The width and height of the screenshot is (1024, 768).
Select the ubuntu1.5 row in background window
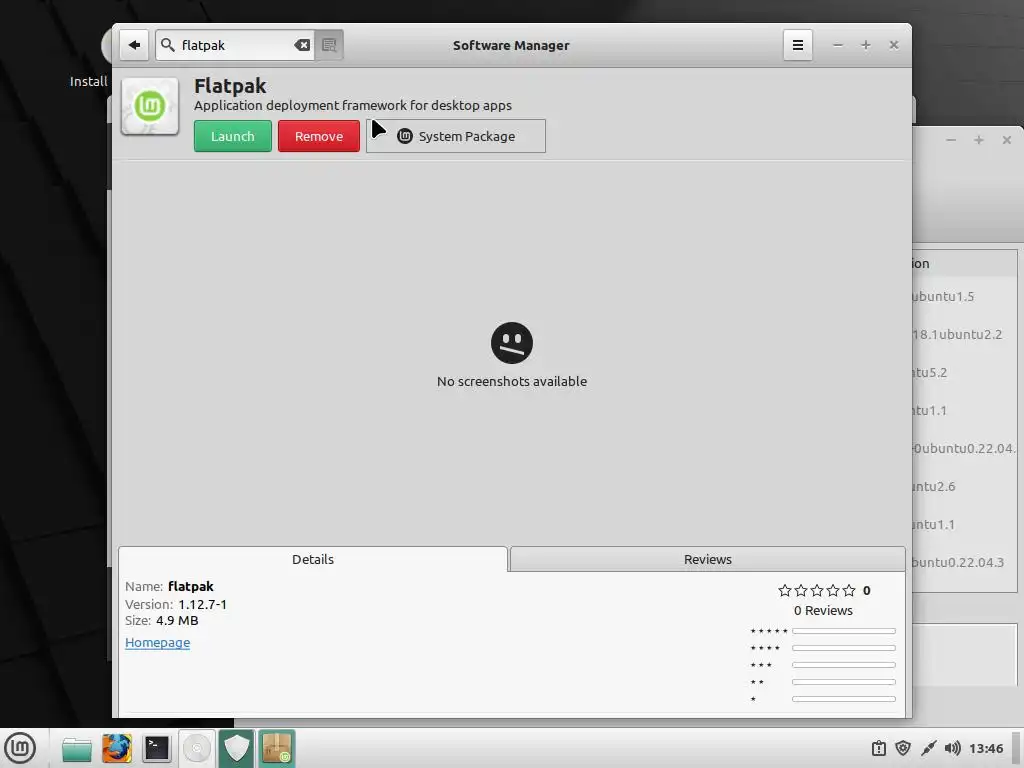tap(964, 296)
